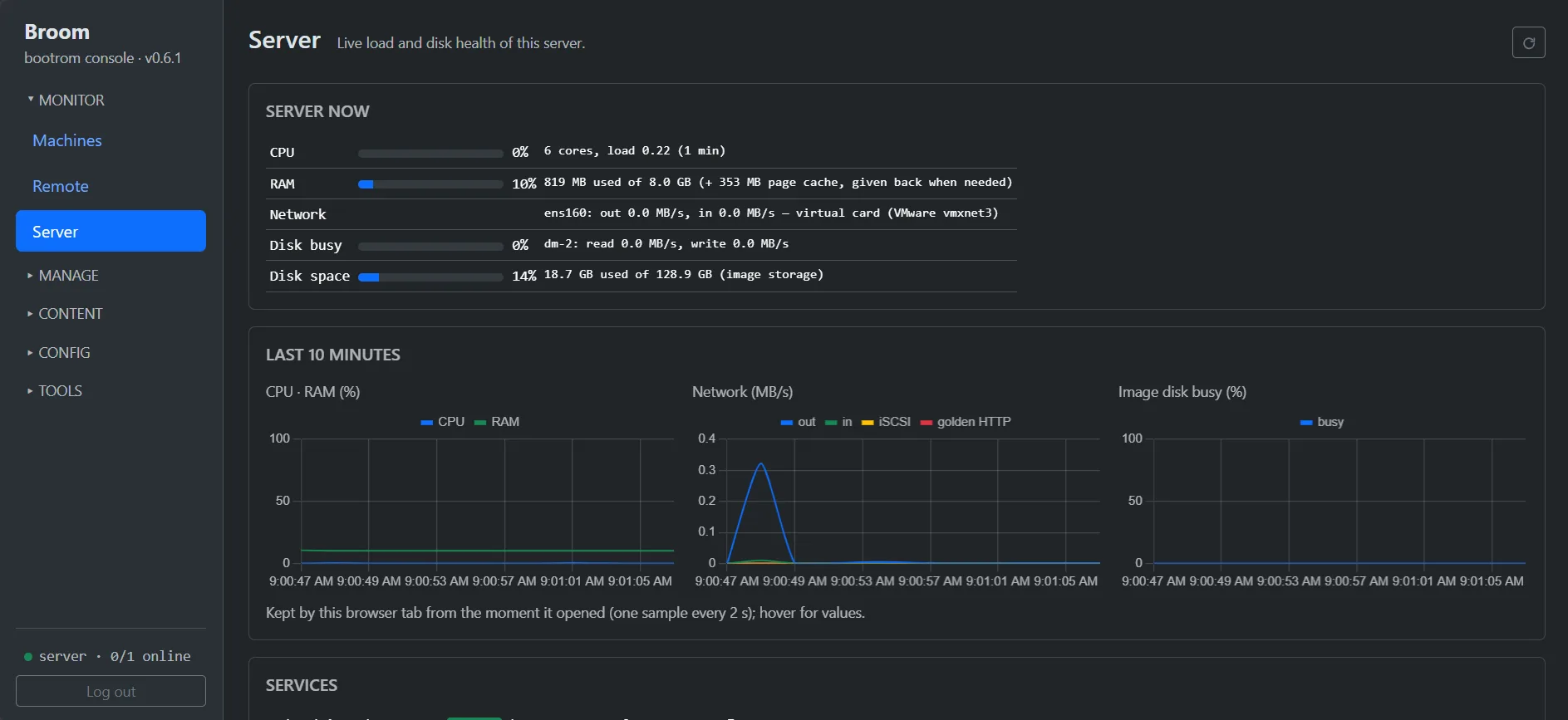Open the Remote page
This screenshot has height=720, width=1568.
[61, 186]
